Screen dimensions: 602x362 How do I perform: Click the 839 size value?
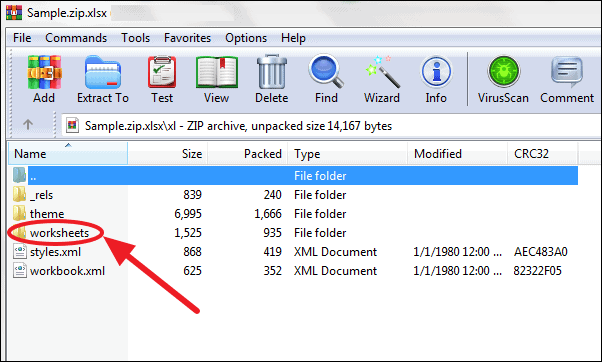pos(192,195)
